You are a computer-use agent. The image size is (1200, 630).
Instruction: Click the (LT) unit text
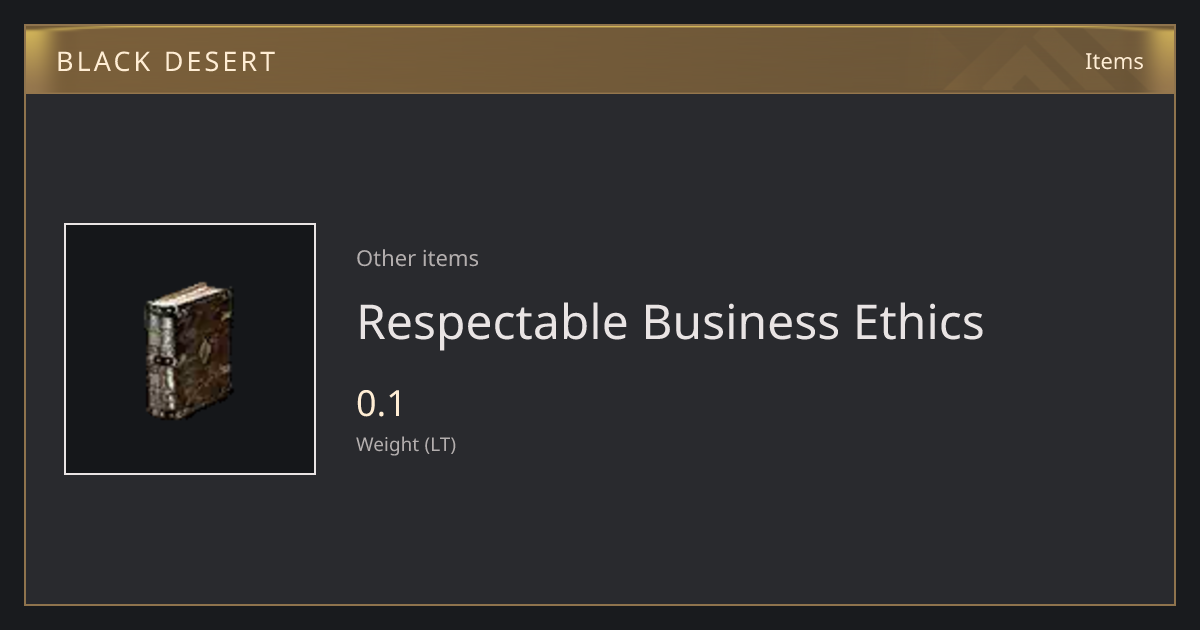(x=441, y=445)
